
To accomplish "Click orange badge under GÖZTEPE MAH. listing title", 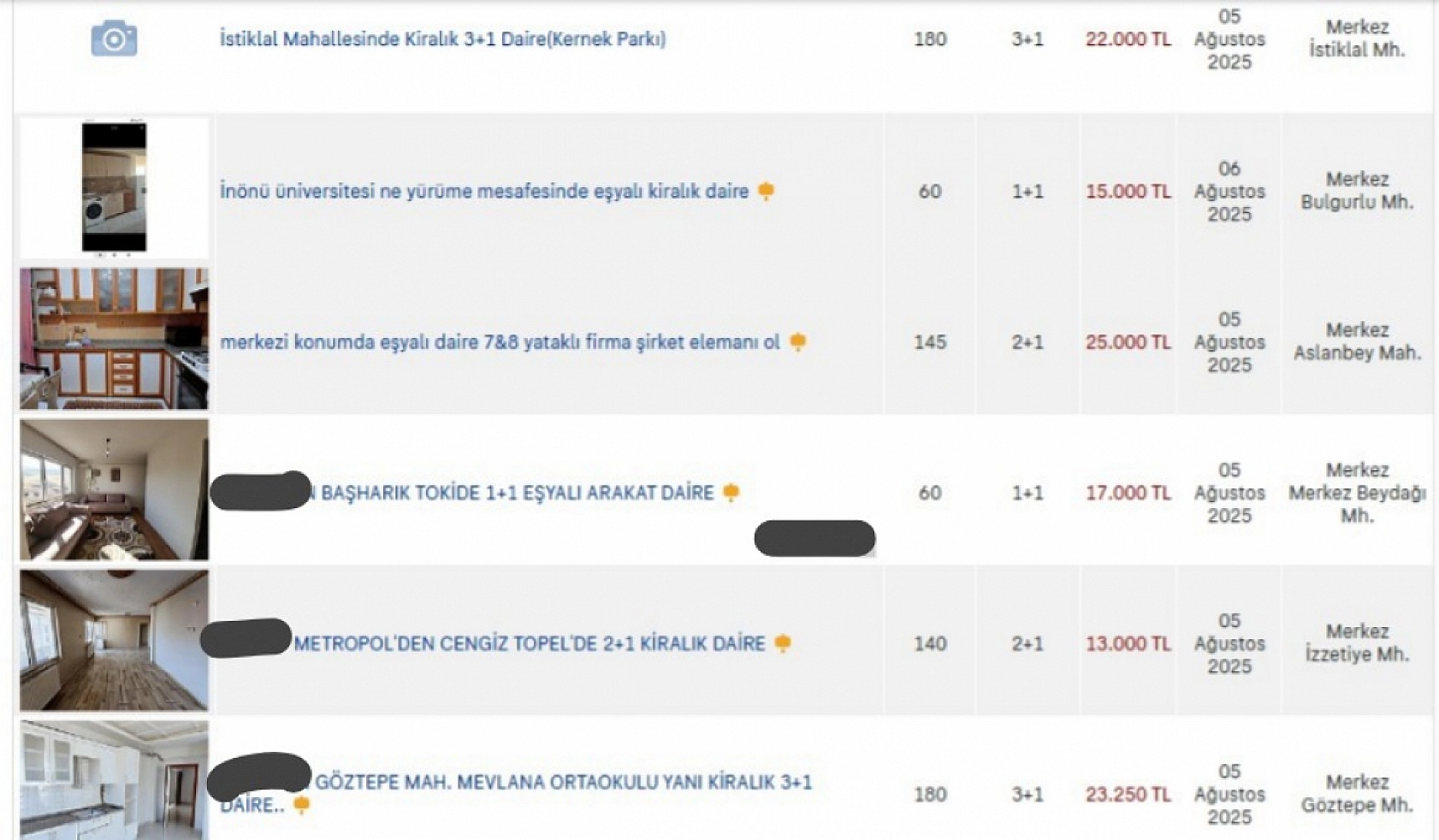I will (x=301, y=804).
